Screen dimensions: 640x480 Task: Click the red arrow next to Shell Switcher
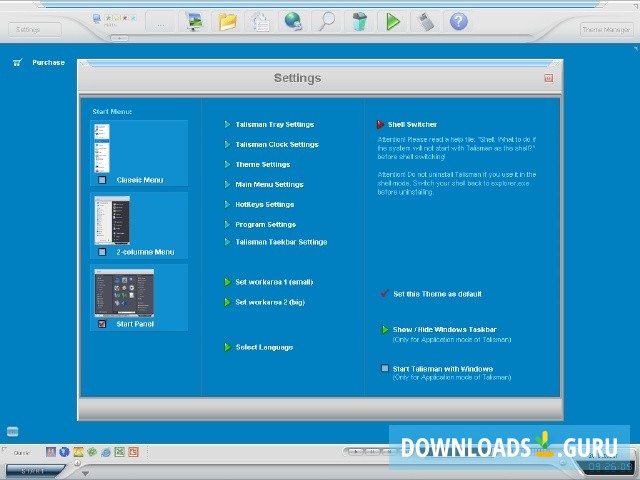(380, 124)
